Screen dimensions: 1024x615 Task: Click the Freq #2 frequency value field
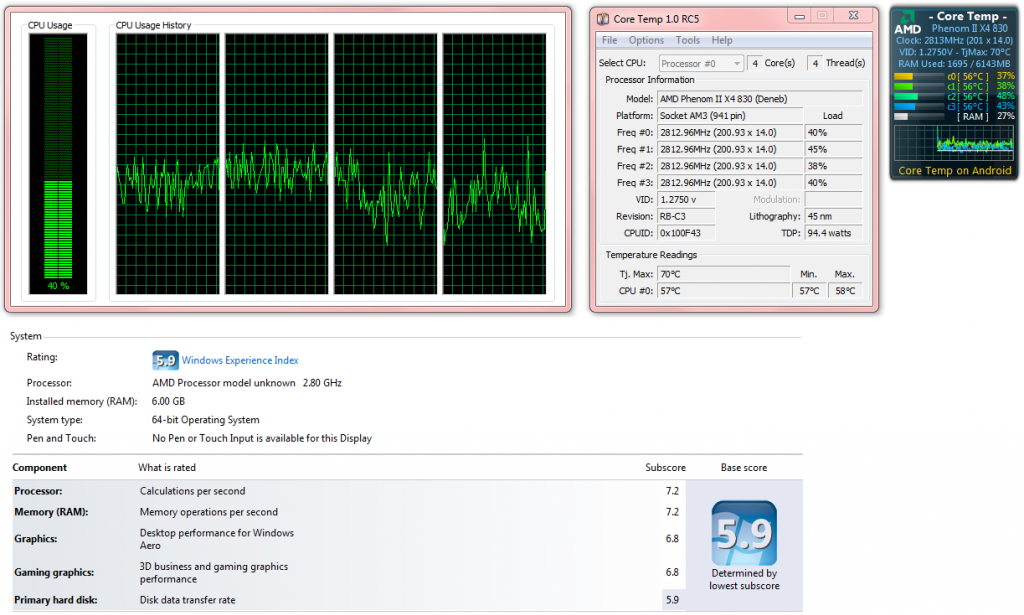(x=729, y=166)
